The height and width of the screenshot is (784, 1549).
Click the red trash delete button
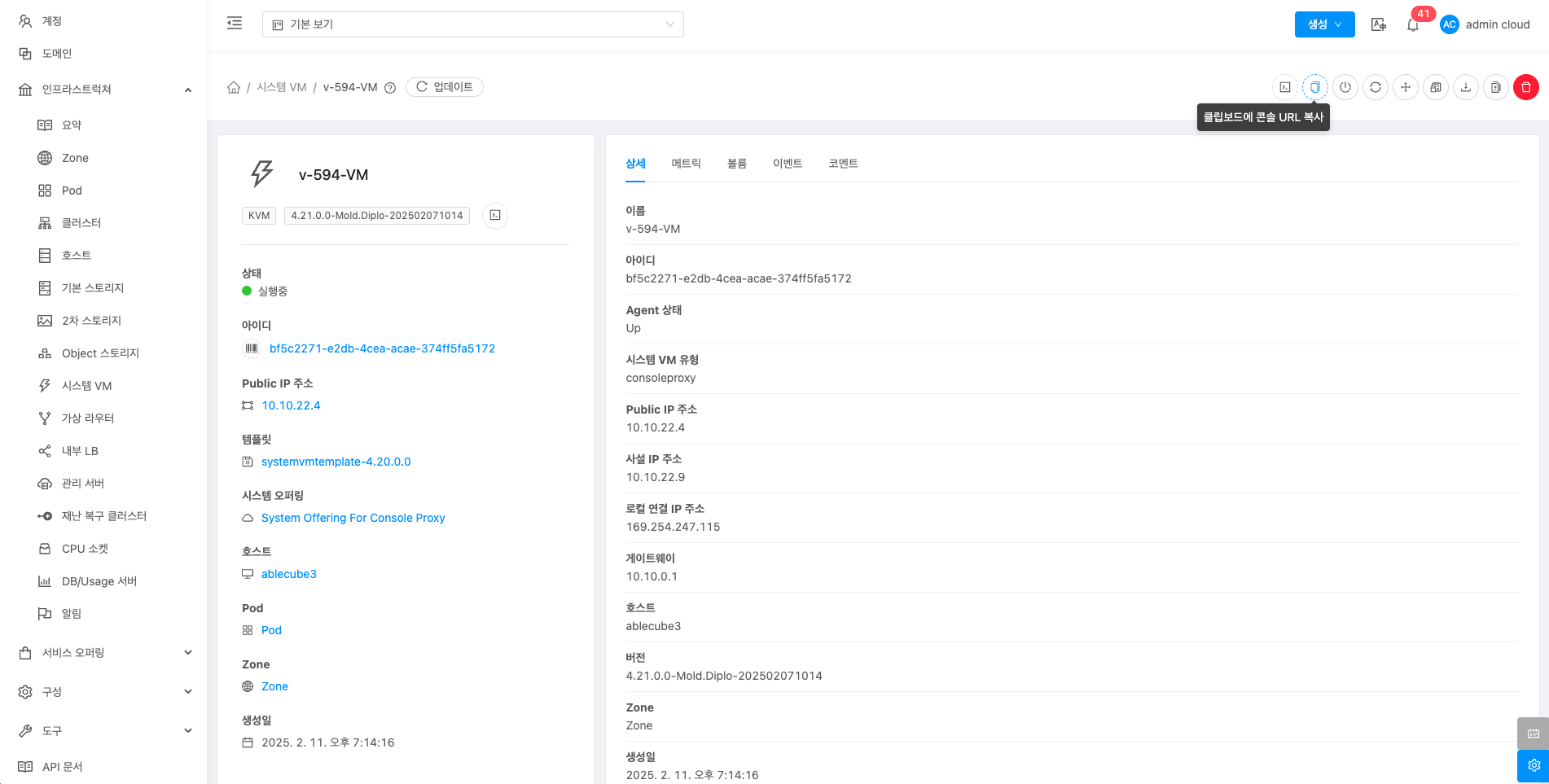1525,87
